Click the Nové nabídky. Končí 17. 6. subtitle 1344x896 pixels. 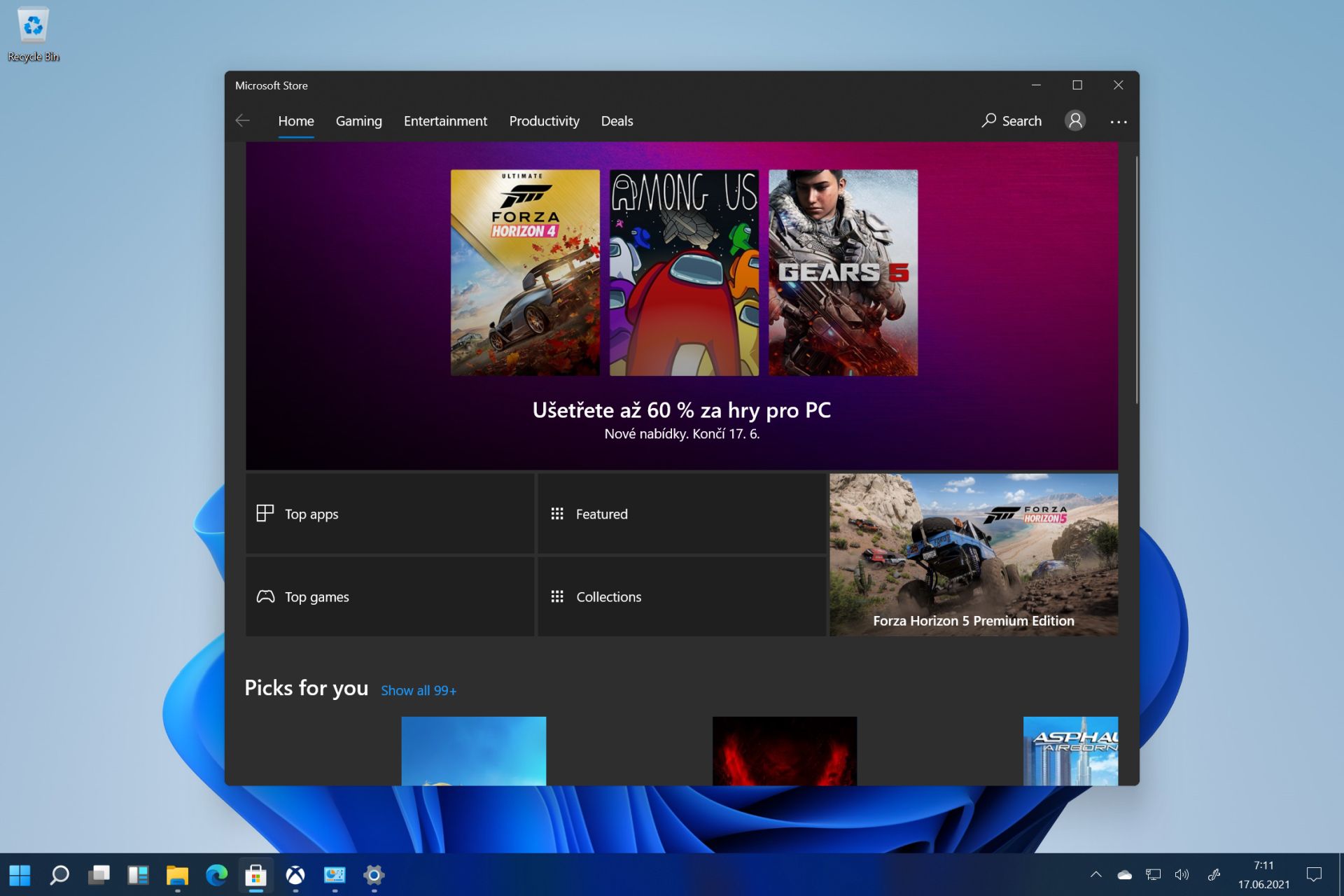[682, 434]
